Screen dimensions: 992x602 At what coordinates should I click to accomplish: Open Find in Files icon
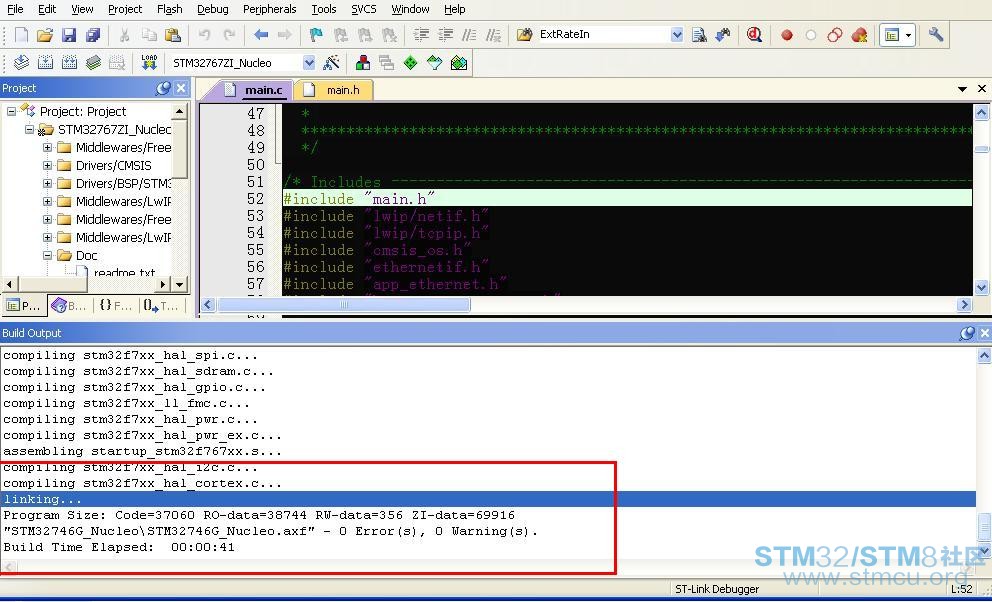point(524,35)
